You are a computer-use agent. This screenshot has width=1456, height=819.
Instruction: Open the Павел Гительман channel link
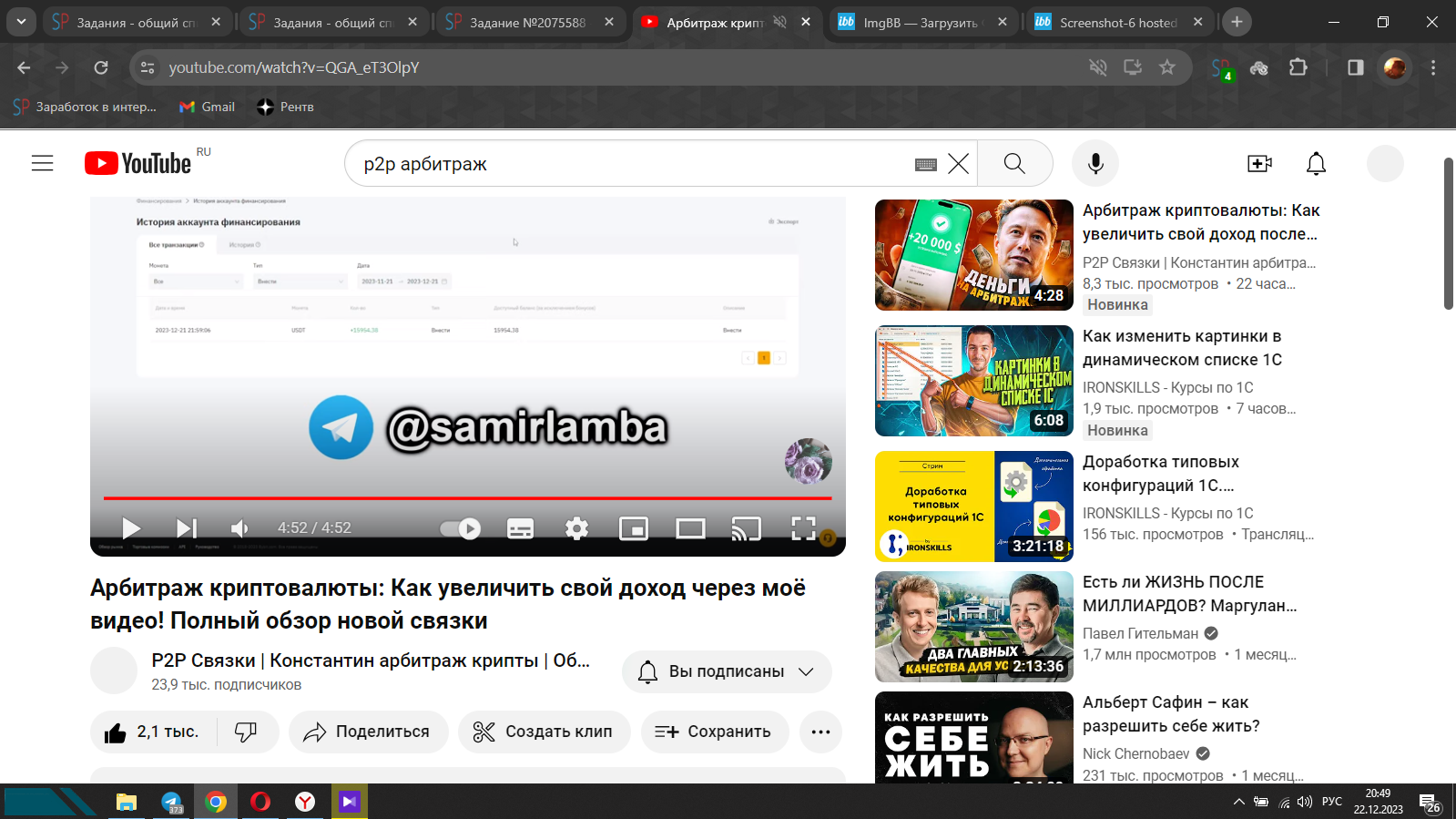[x=1140, y=633]
